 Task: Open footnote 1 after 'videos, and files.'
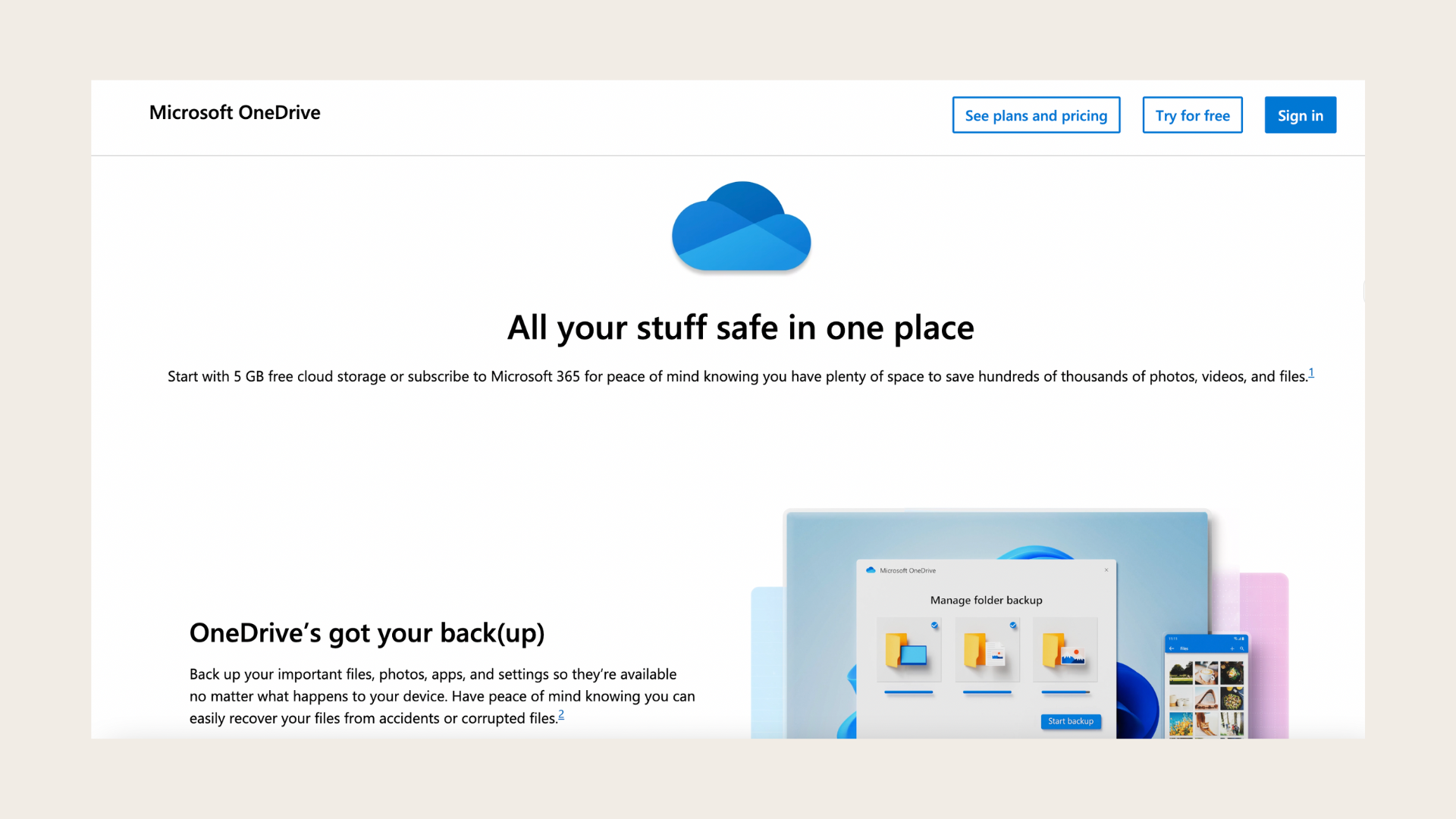(1311, 372)
